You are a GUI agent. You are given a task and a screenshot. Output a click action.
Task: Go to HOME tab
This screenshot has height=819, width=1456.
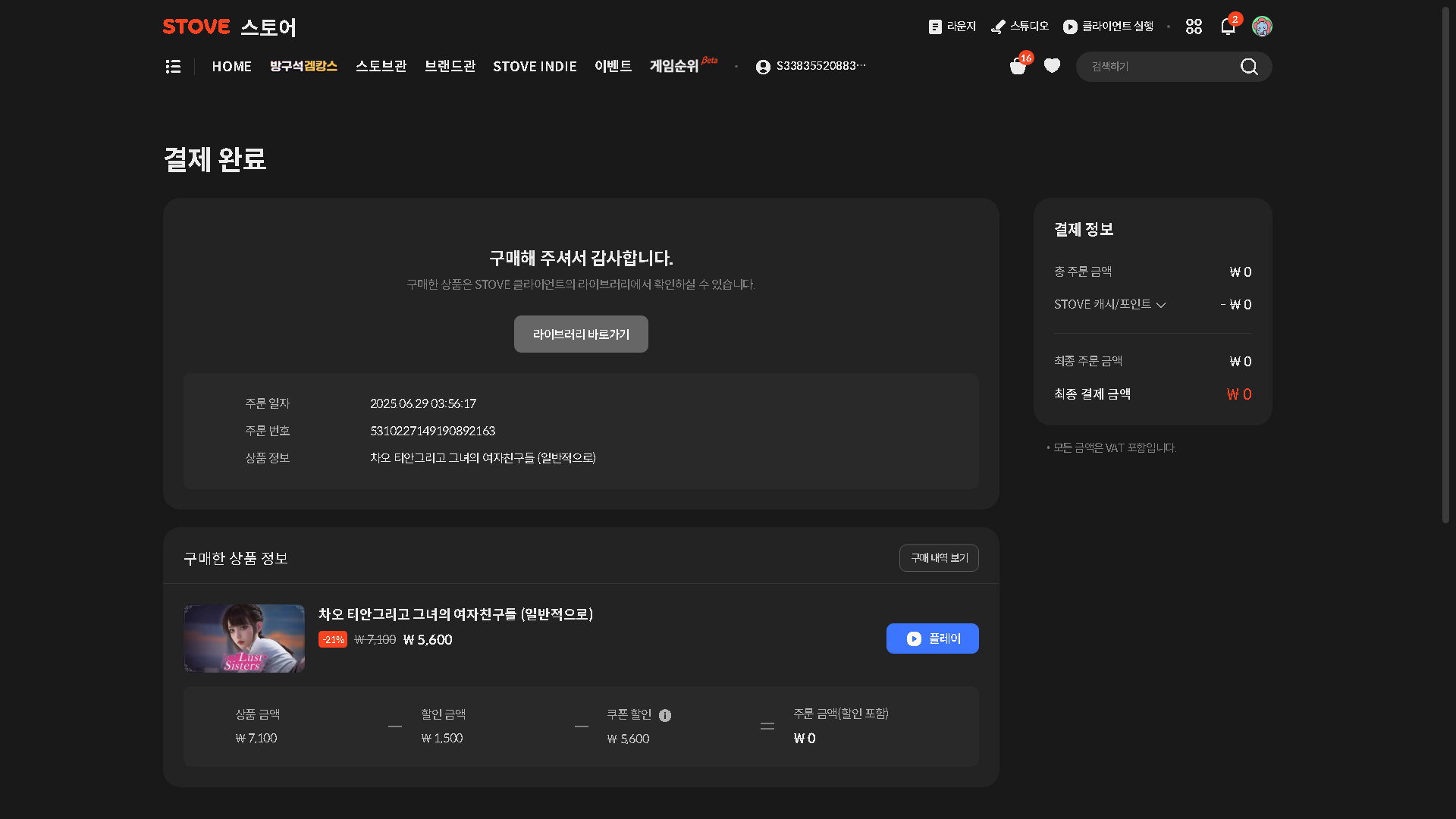point(231,67)
